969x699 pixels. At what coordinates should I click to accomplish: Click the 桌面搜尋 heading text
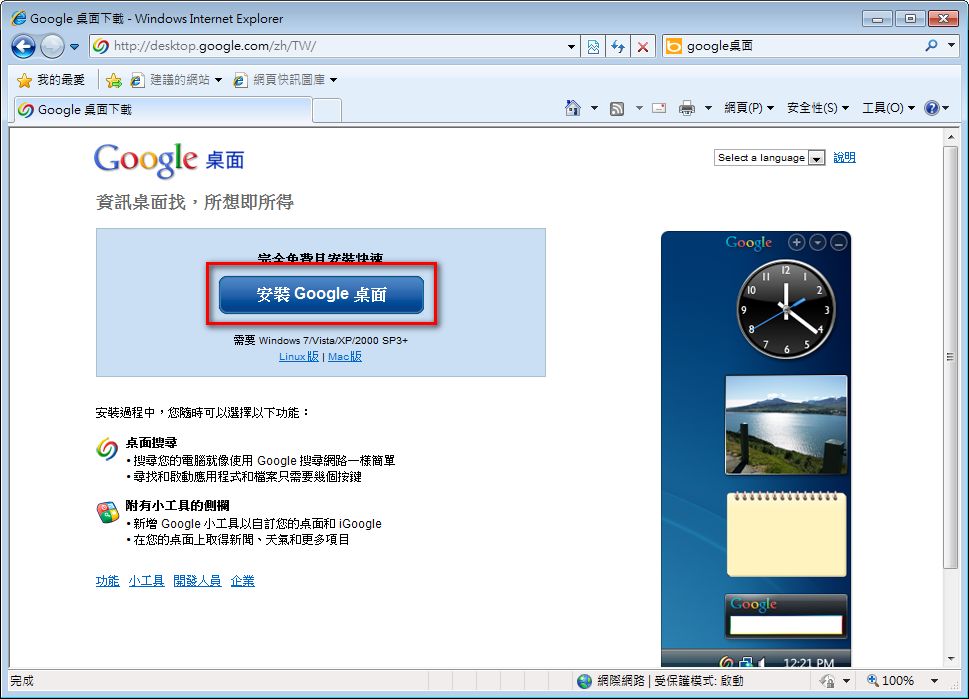pos(151,443)
